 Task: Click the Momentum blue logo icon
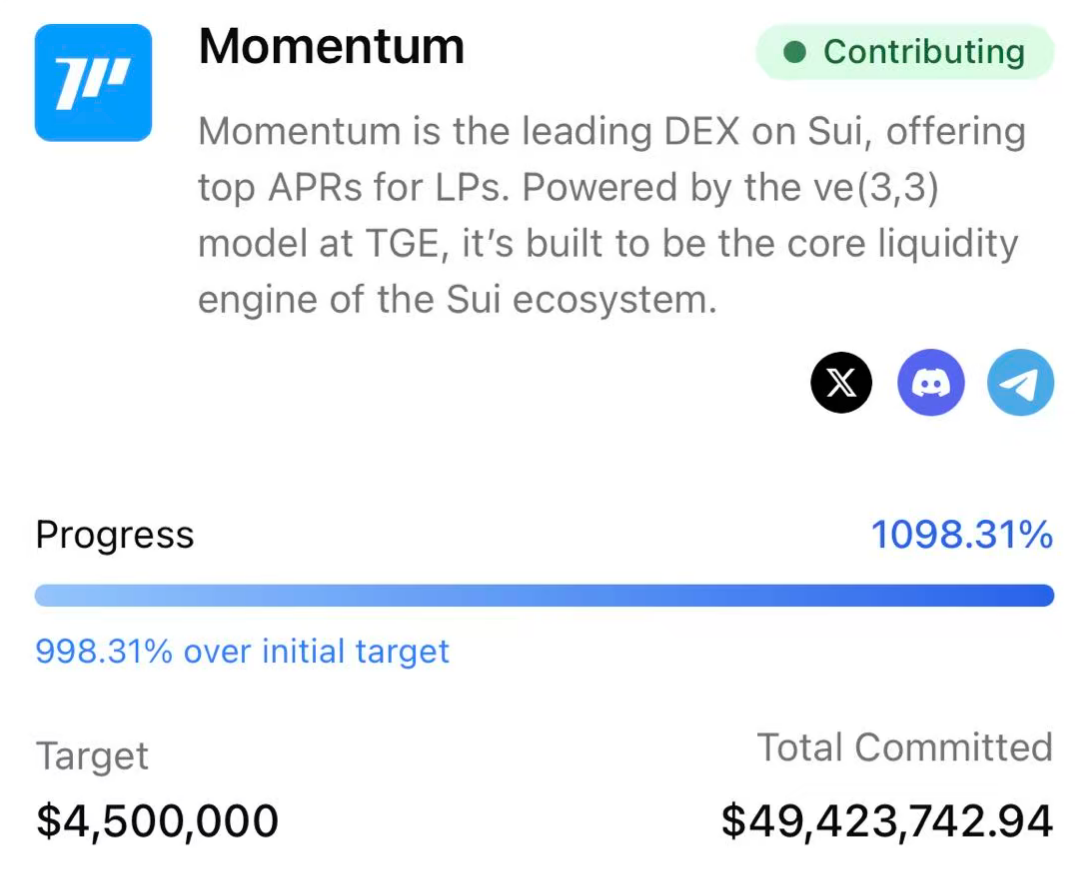pos(93,83)
